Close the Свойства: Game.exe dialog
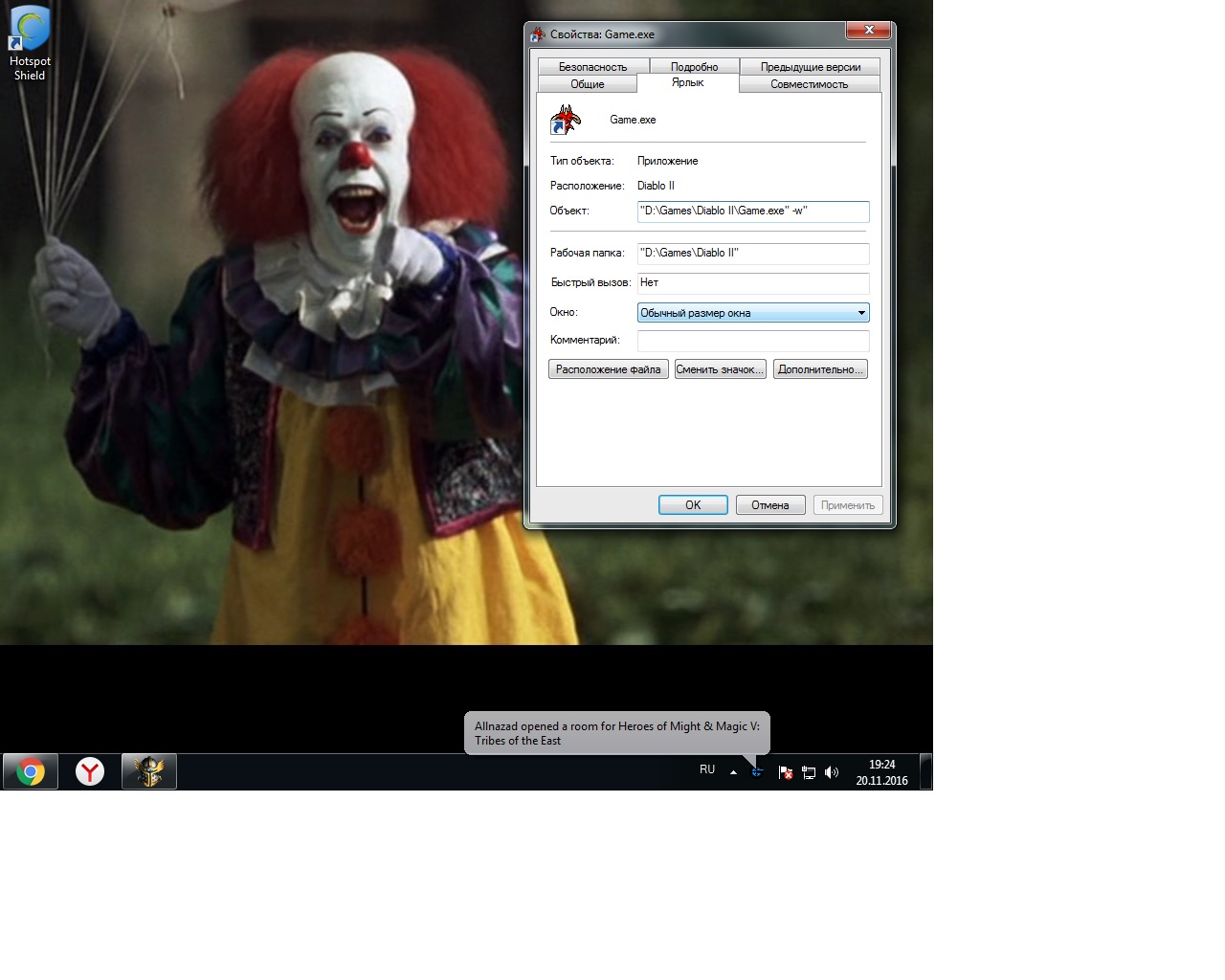Screen dimensions: 1225x980 [x=869, y=31]
